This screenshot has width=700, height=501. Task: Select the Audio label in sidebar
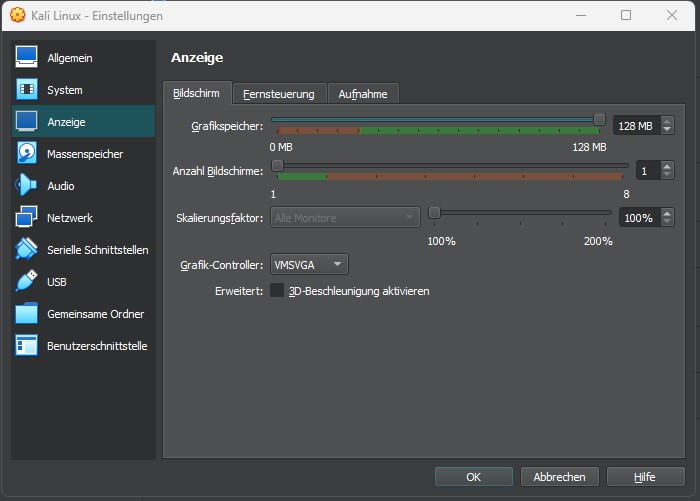pyautogui.click(x=61, y=186)
